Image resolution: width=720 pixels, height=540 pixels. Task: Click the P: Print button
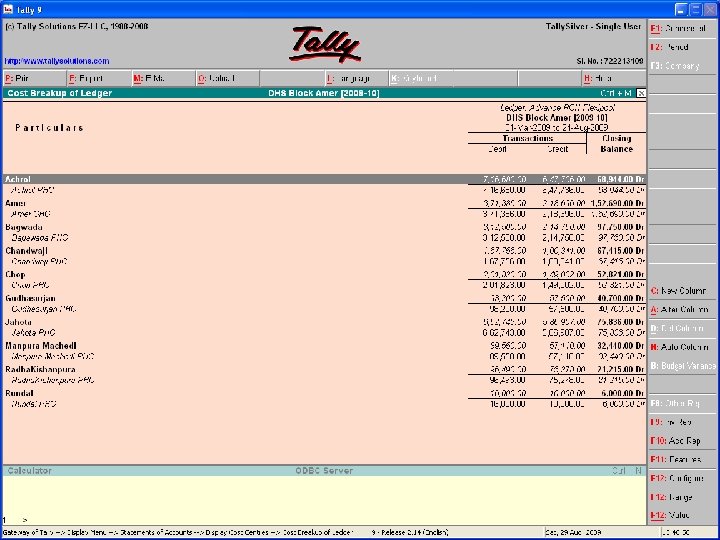[x=34, y=79]
